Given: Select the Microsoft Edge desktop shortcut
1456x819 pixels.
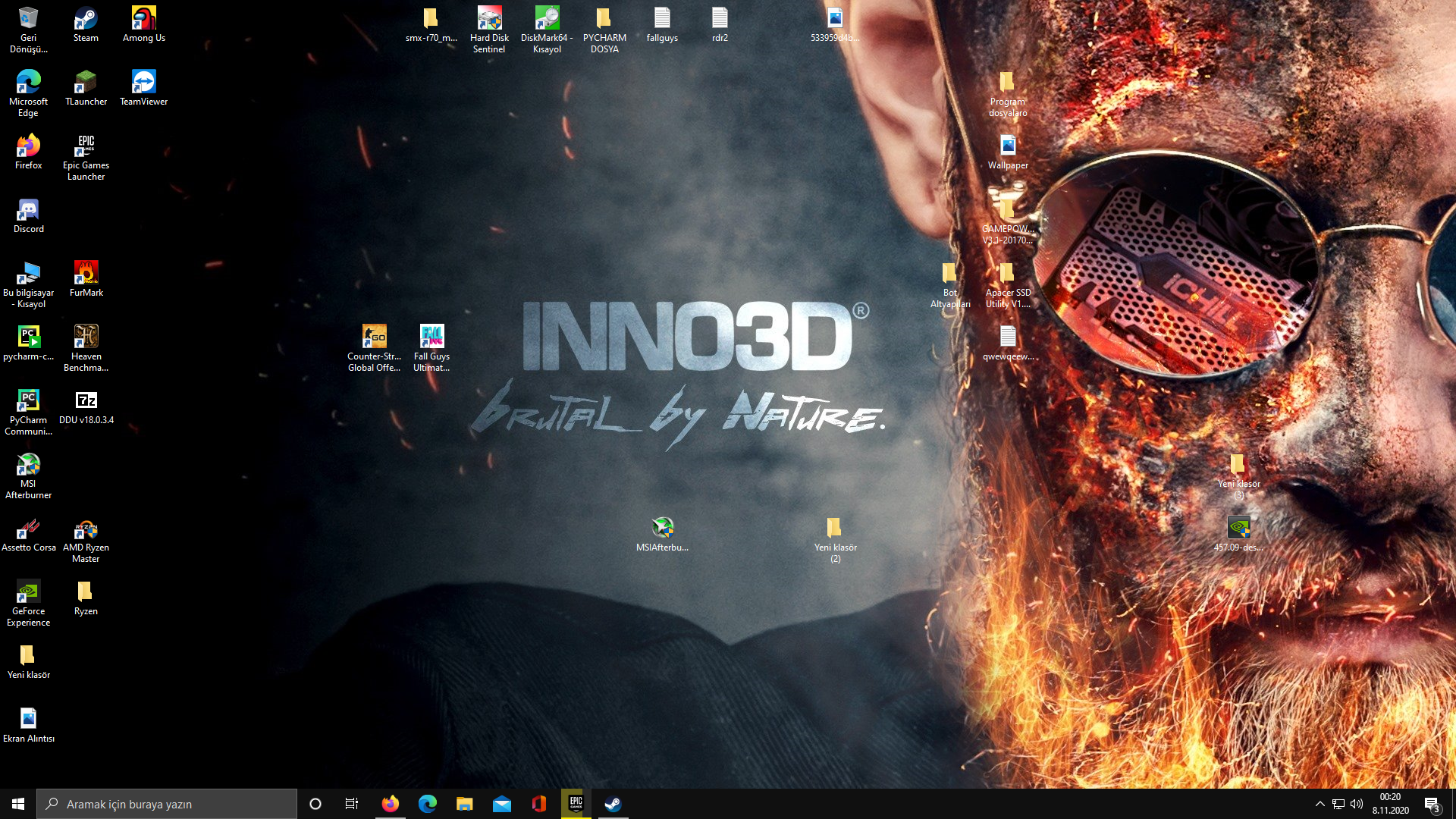Looking at the screenshot, I should click(x=28, y=93).
